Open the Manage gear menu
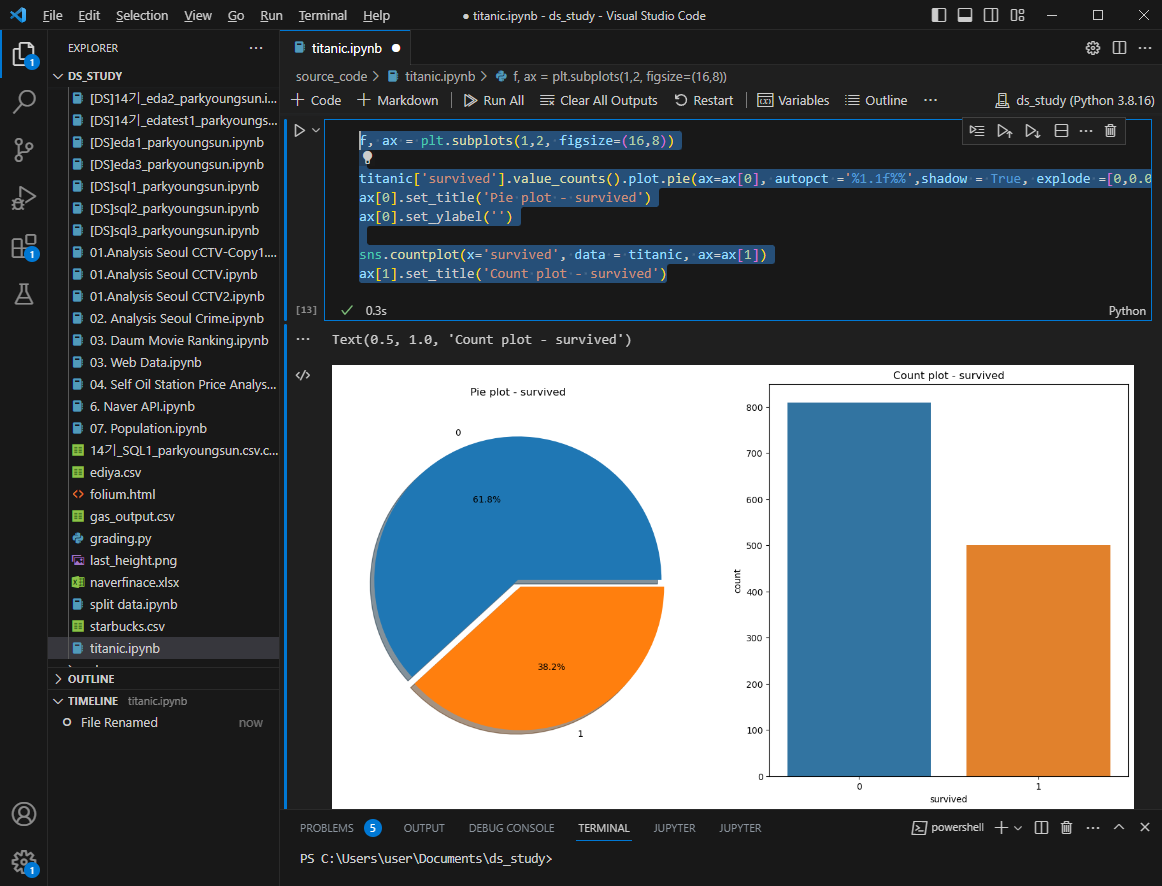This screenshot has width=1162, height=886. pyautogui.click(x=24, y=862)
